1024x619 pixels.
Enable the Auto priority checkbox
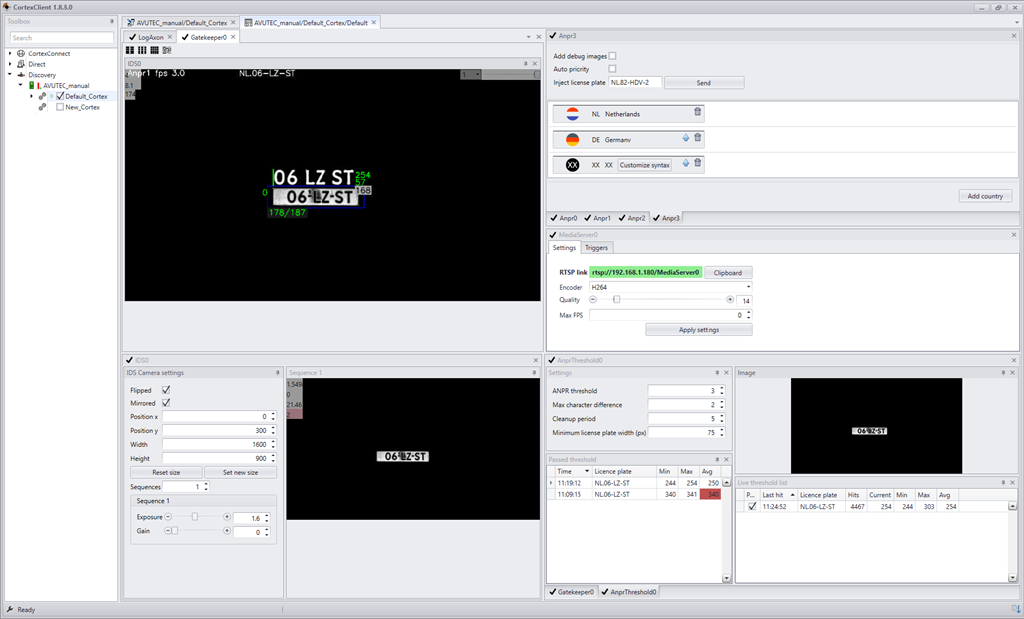tap(612, 69)
